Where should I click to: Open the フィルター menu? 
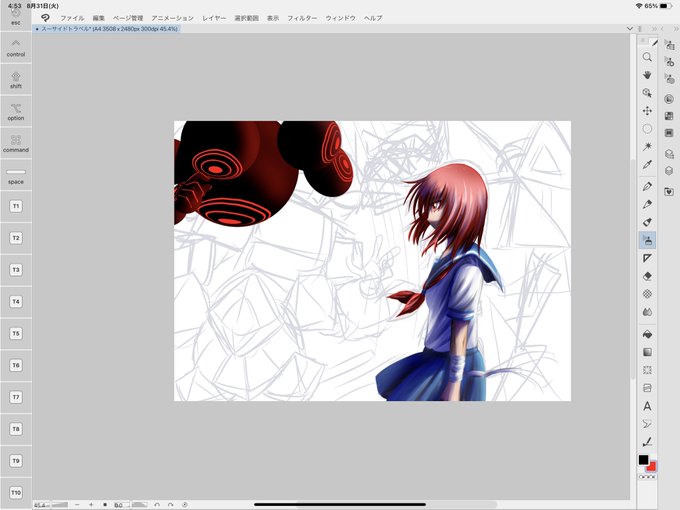point(302,18)
